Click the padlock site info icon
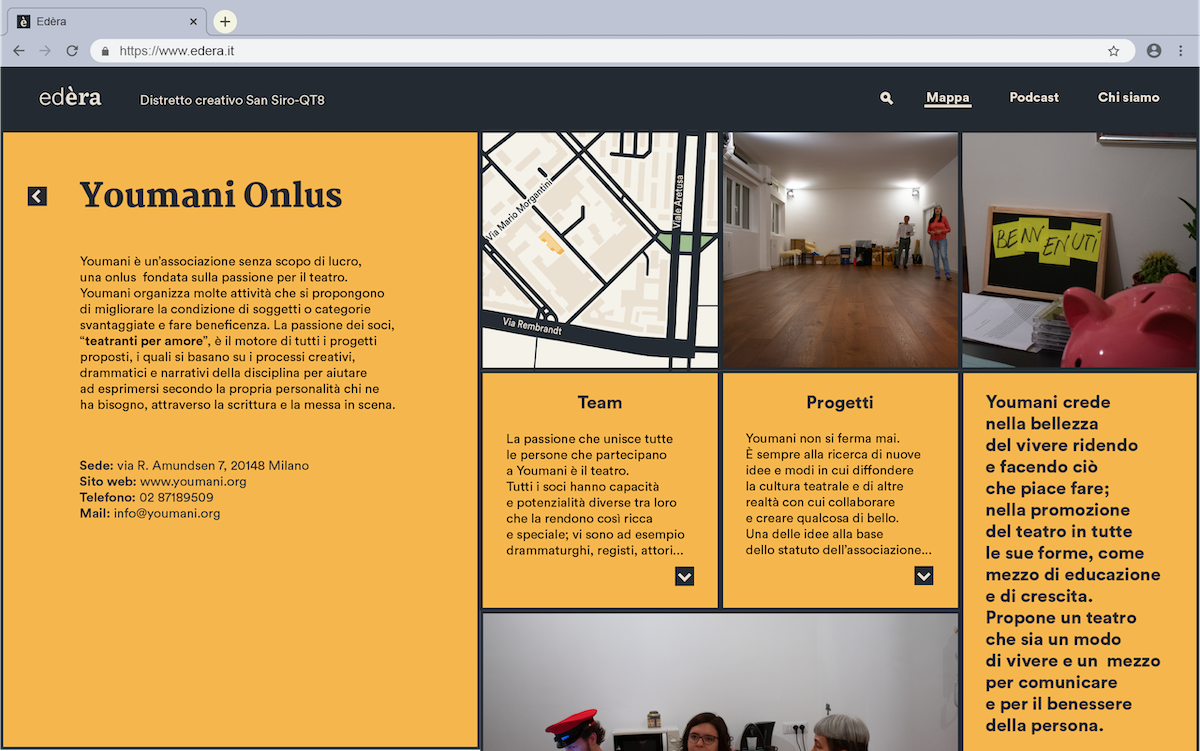The image size is (1200, 751). (x=104, y=50)
